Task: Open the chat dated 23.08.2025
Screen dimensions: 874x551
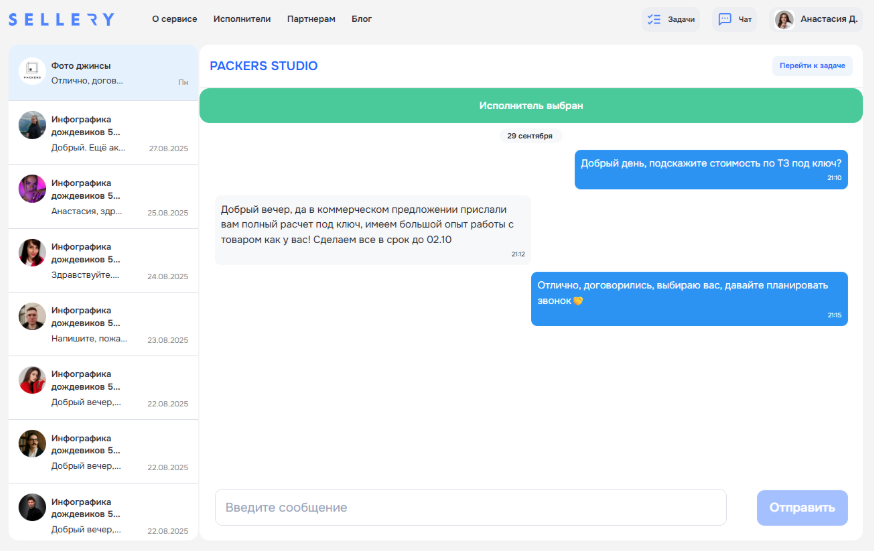Action: tap(104, 324)
